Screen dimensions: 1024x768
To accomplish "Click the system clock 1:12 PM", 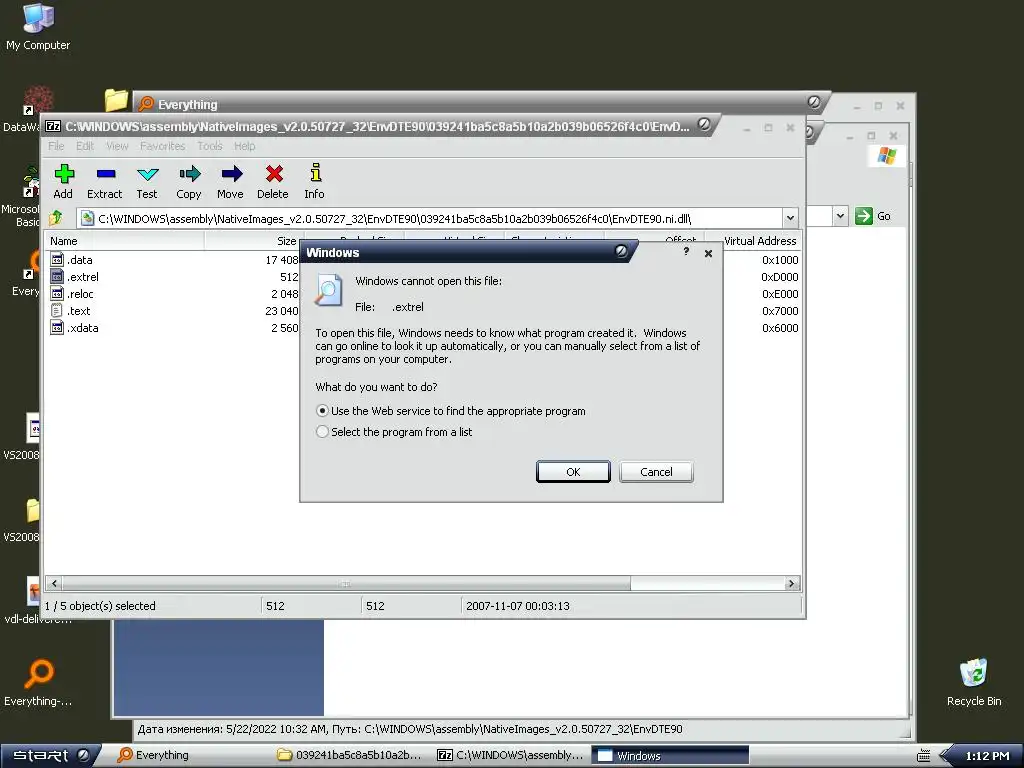I will 987,756.
